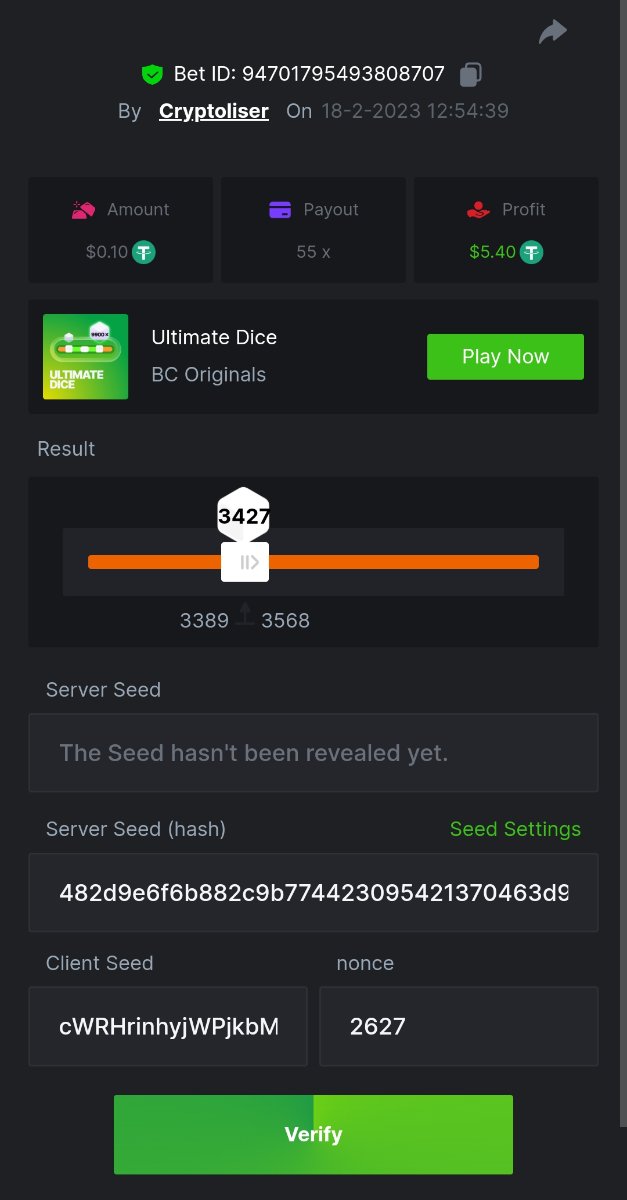Click the Client Seed field

168,1026
